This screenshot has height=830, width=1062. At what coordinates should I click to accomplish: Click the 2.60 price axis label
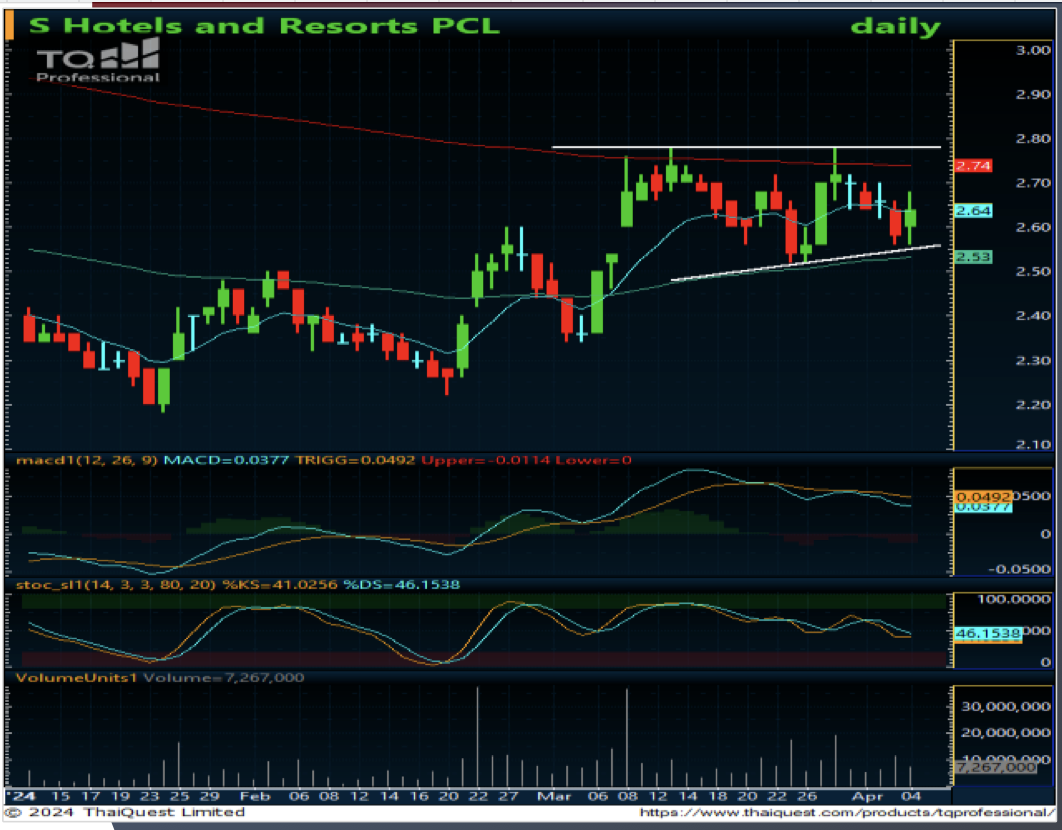pos(1033,228)
